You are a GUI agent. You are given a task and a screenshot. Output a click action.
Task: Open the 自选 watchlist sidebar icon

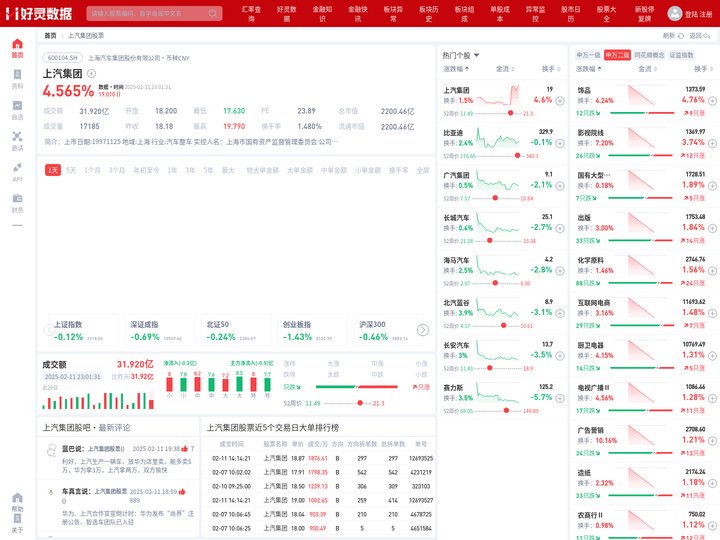tap(17, 110)
